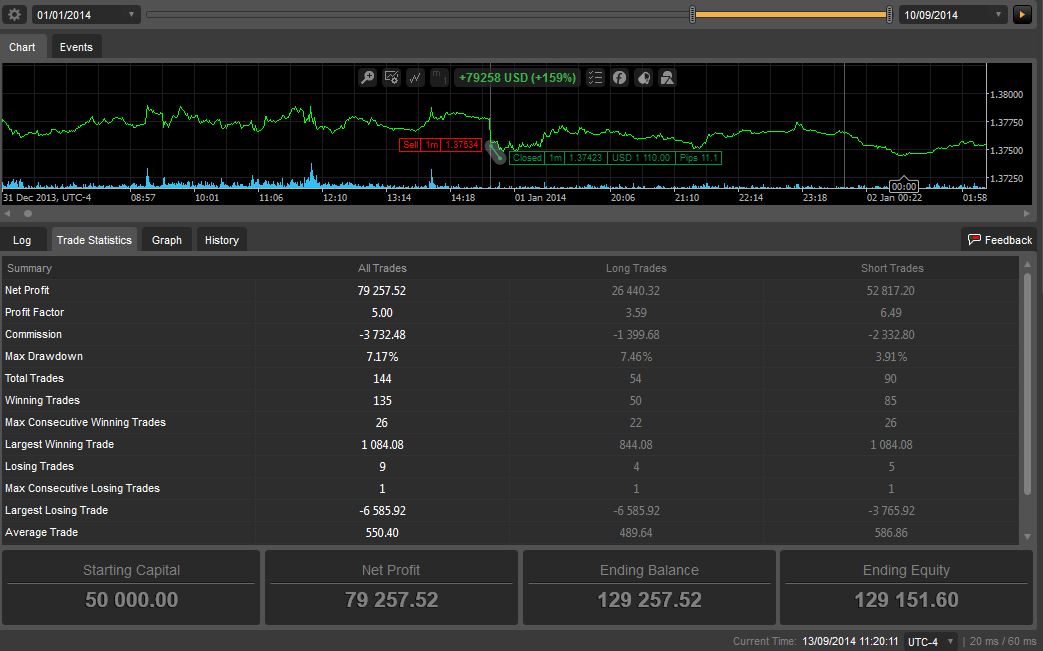This screenshot has height=651, width=1043.
Task: Click Largest Losing Trade short value -3 765.92
Action: point(891,511)
